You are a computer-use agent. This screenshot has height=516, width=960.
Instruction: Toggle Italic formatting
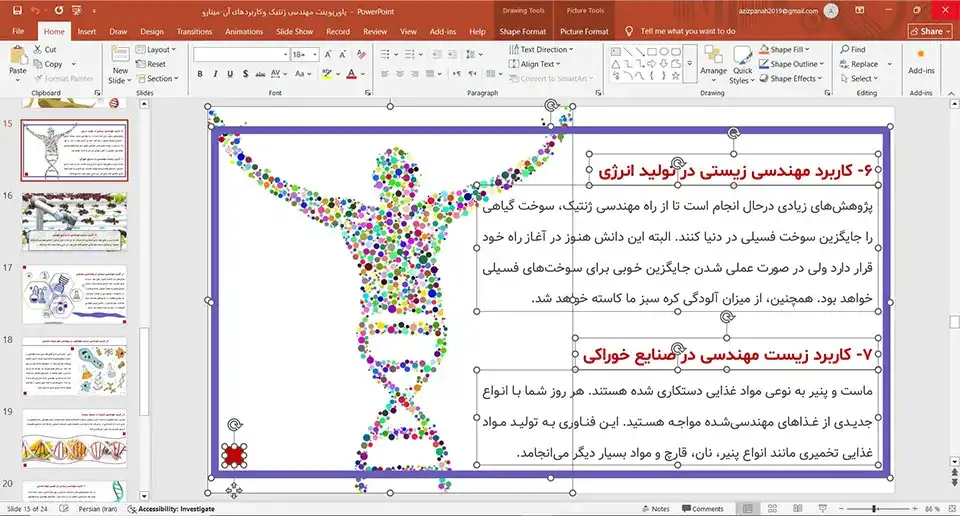pos(216,74)
